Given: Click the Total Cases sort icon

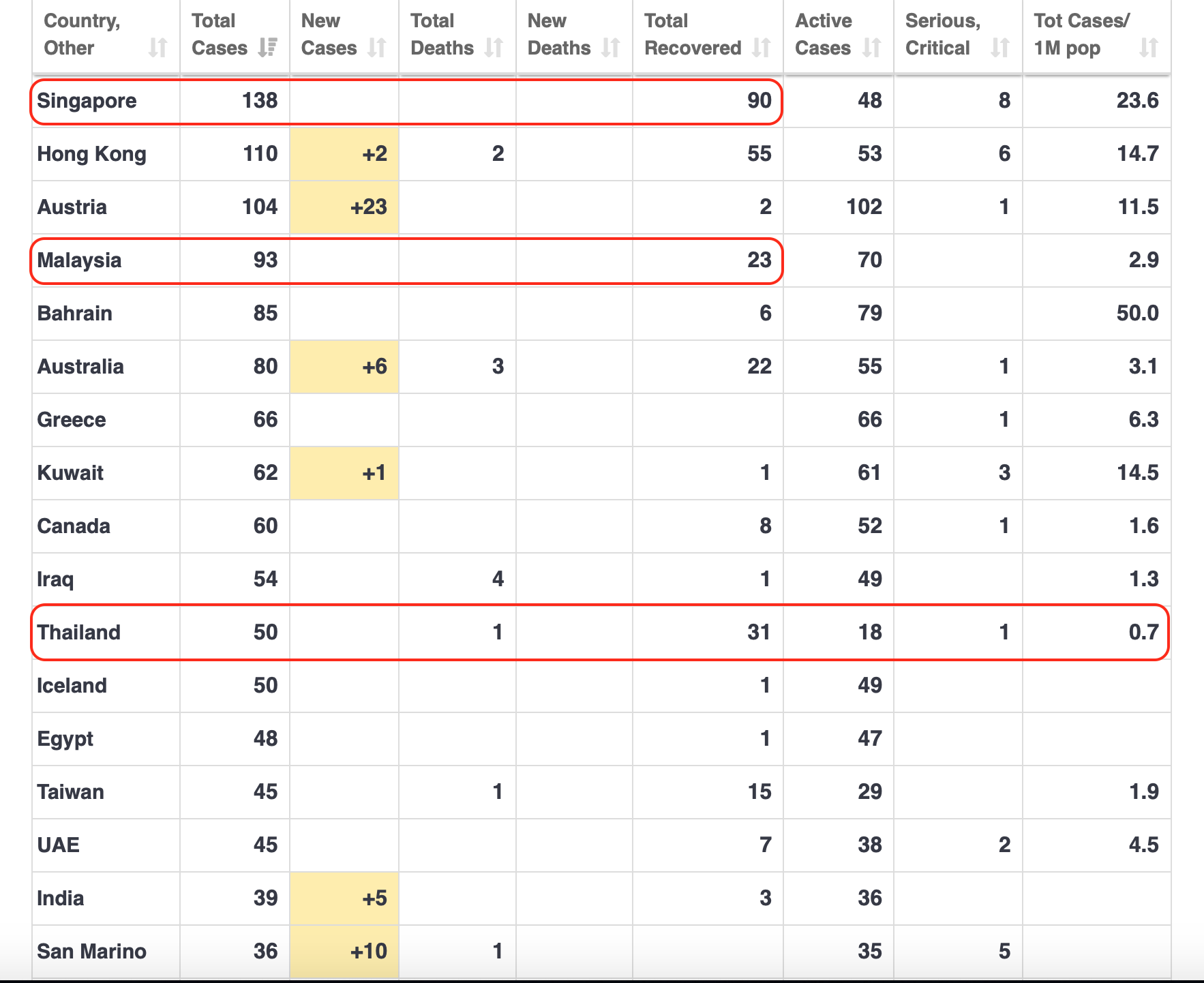Looking at the screenshot, I should (x=268, y=48).
